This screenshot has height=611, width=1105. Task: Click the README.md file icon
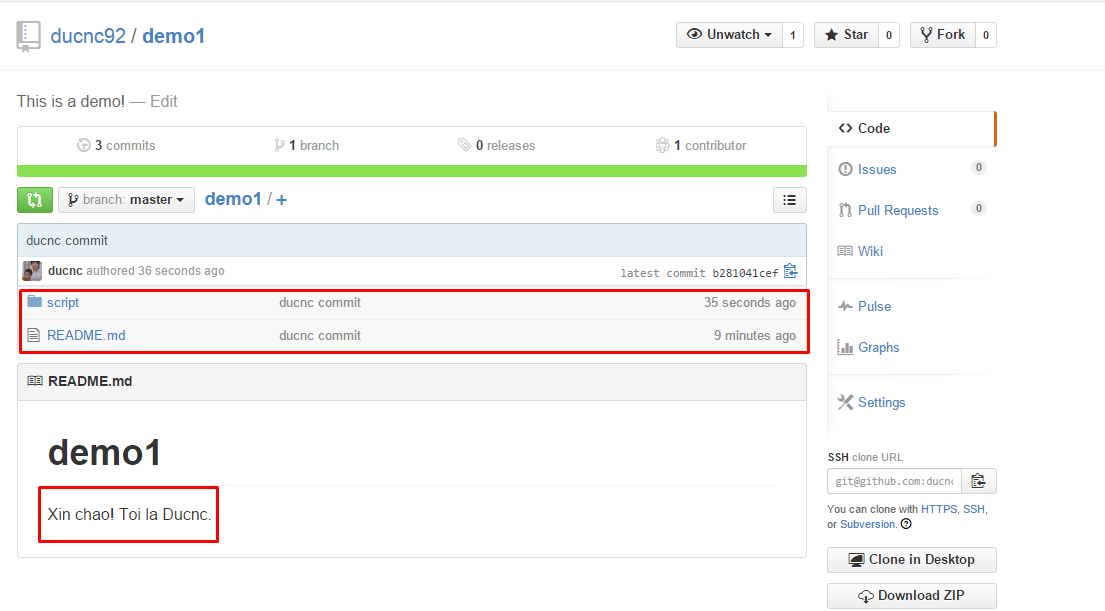click(34, 335)
